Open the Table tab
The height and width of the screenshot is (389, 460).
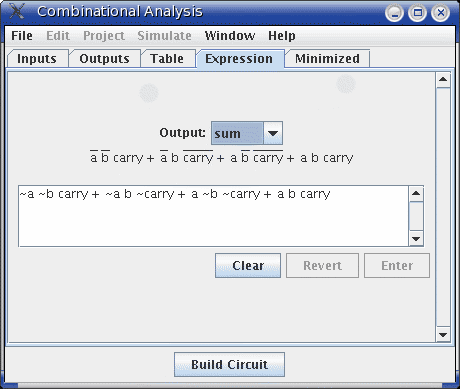click(167, 59)
